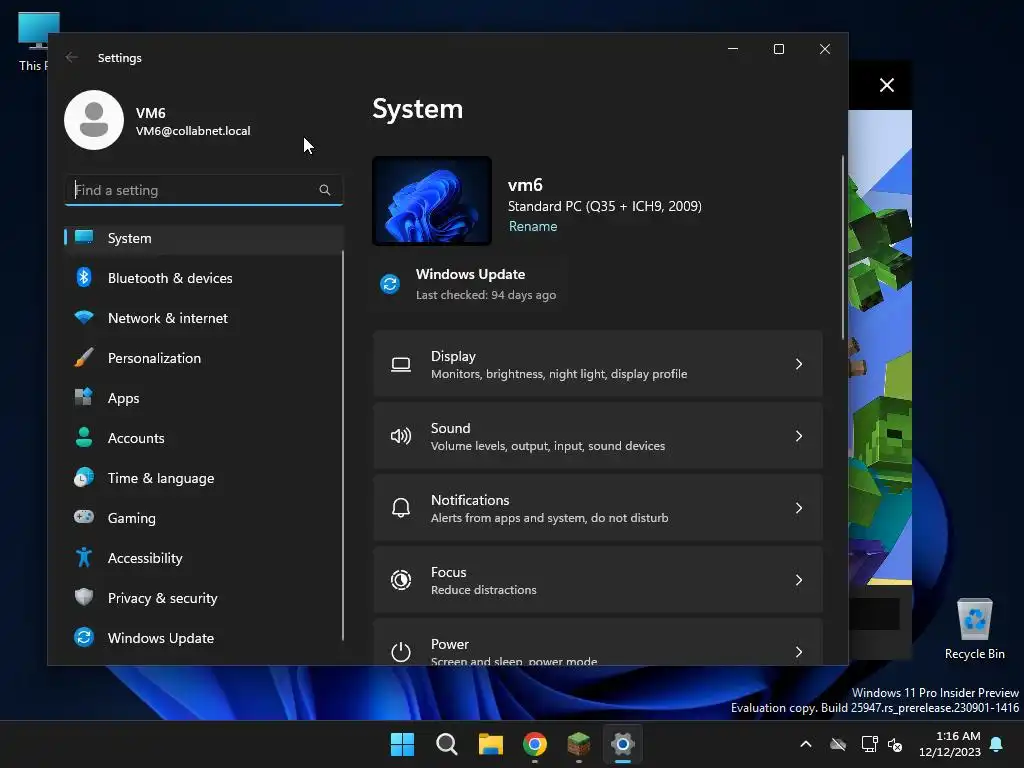Open Bluetooth & devices page

204,278
